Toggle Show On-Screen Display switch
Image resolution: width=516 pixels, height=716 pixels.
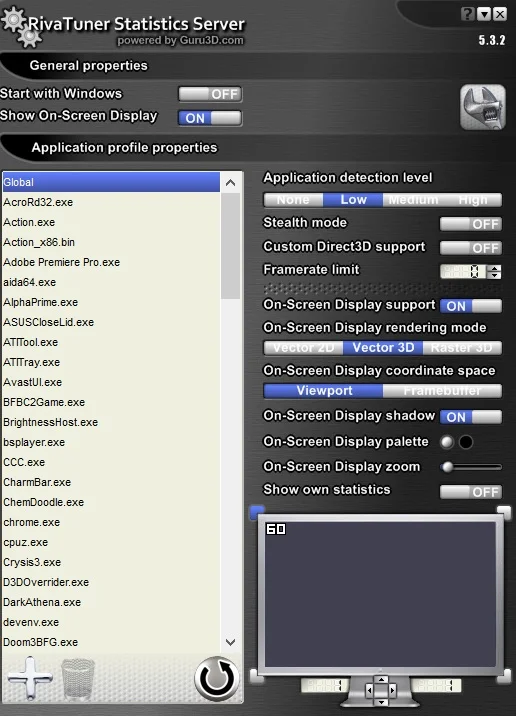[x=210, y=118]
